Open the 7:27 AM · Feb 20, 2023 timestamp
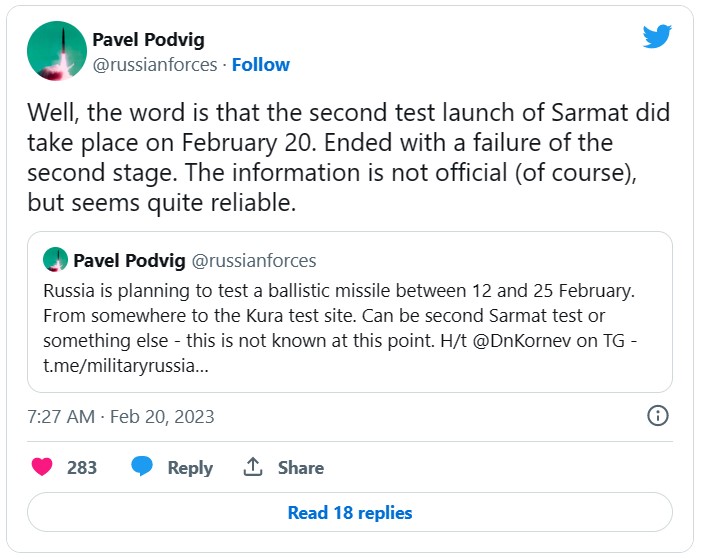This screenshot has width=701, height=559. [x=121, y=416]
